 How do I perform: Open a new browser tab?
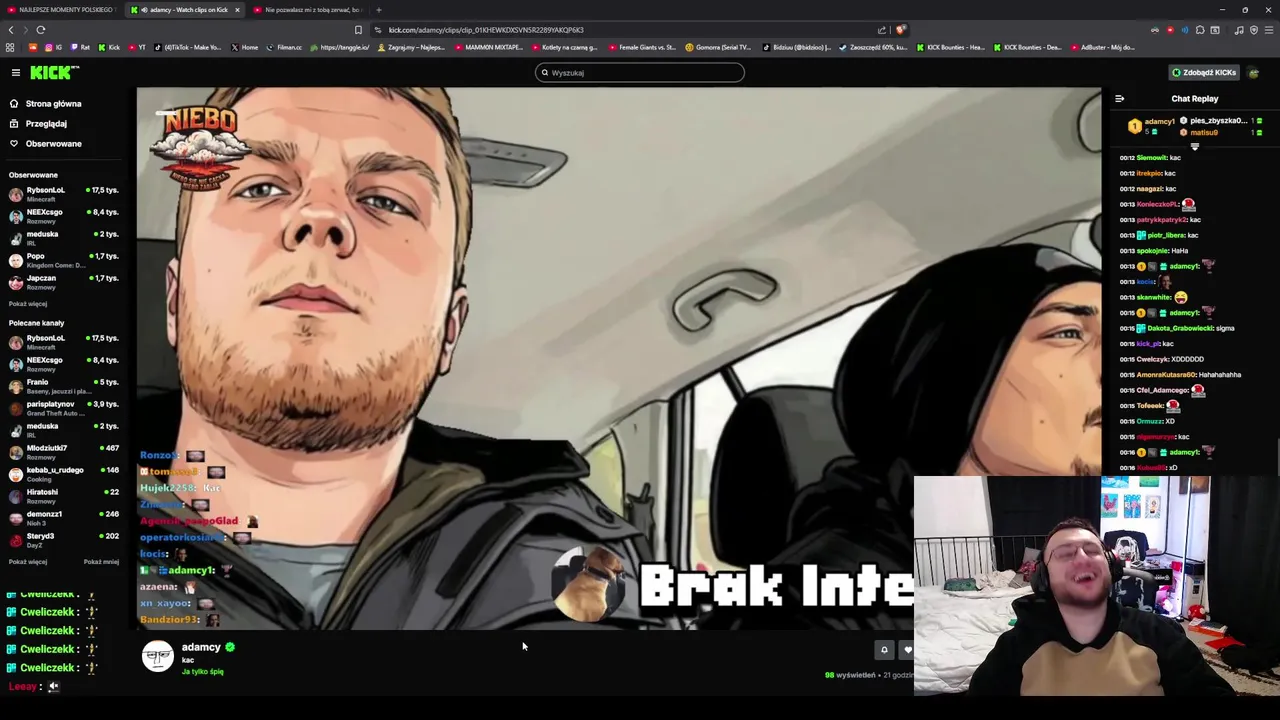tap(379, 10)
